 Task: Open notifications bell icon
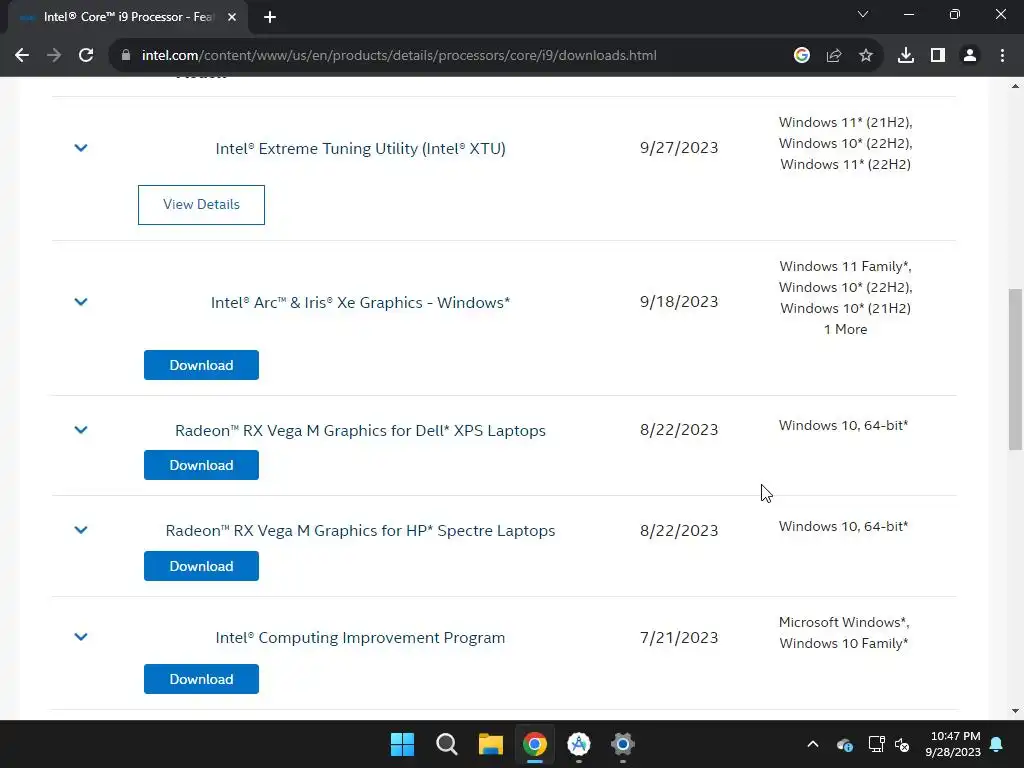click(997, 744)
